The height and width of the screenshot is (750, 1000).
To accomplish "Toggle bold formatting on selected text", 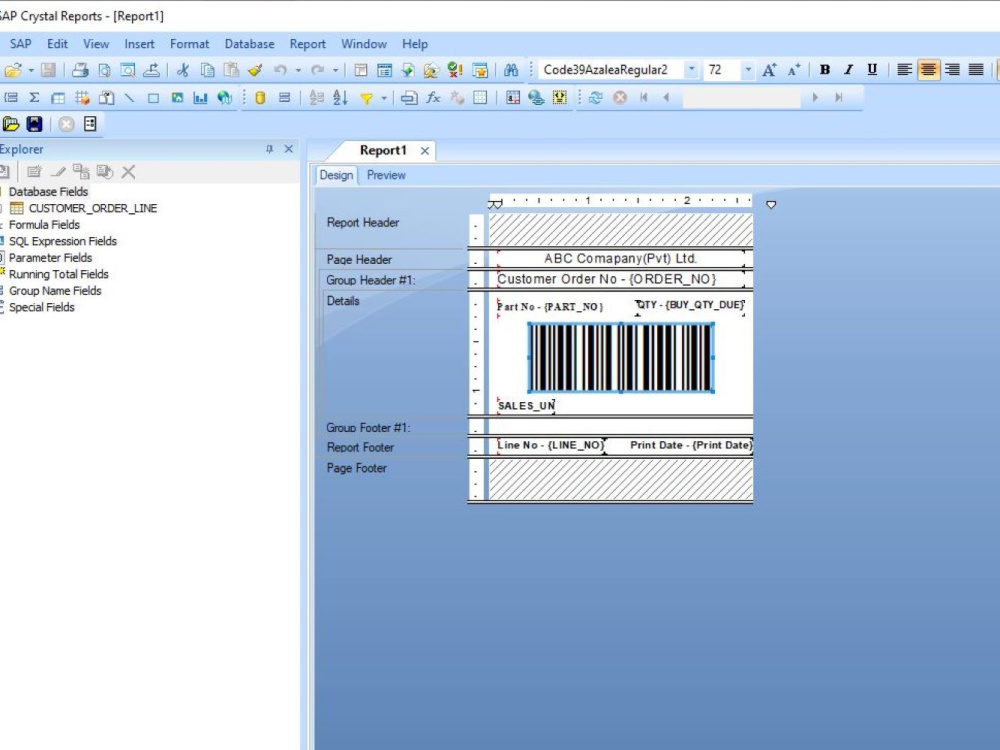I will point(824,70).
